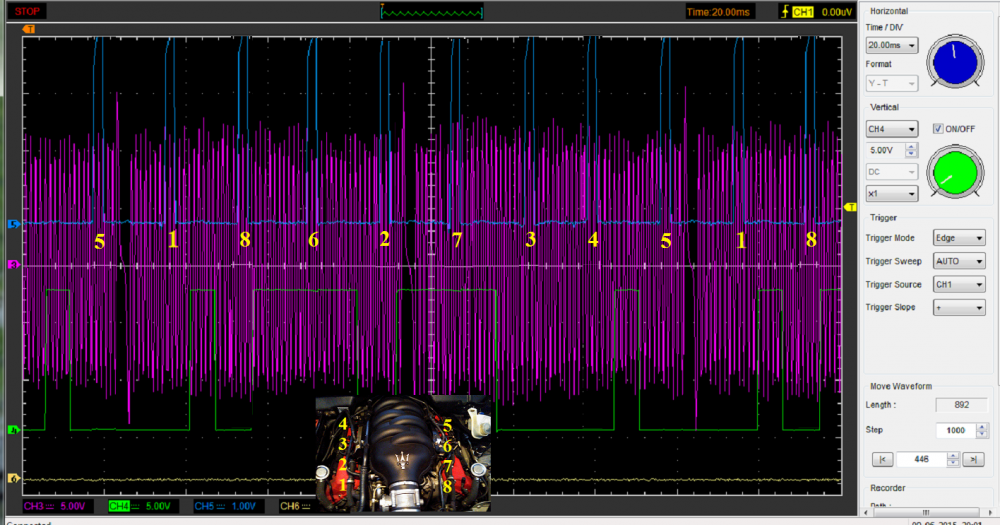Toggle the channel ON/OFF checkbox
Viewport: 1000px width, 525px height.
(938, 128)
